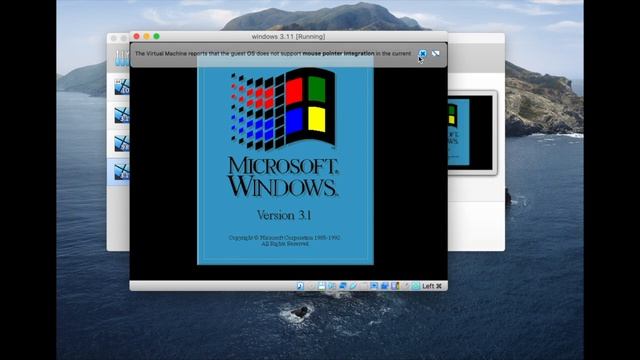This screenshot has width=640, height=360.
Task: Click the notification text about mouse pointer integration
Action: tap(273, 53)
